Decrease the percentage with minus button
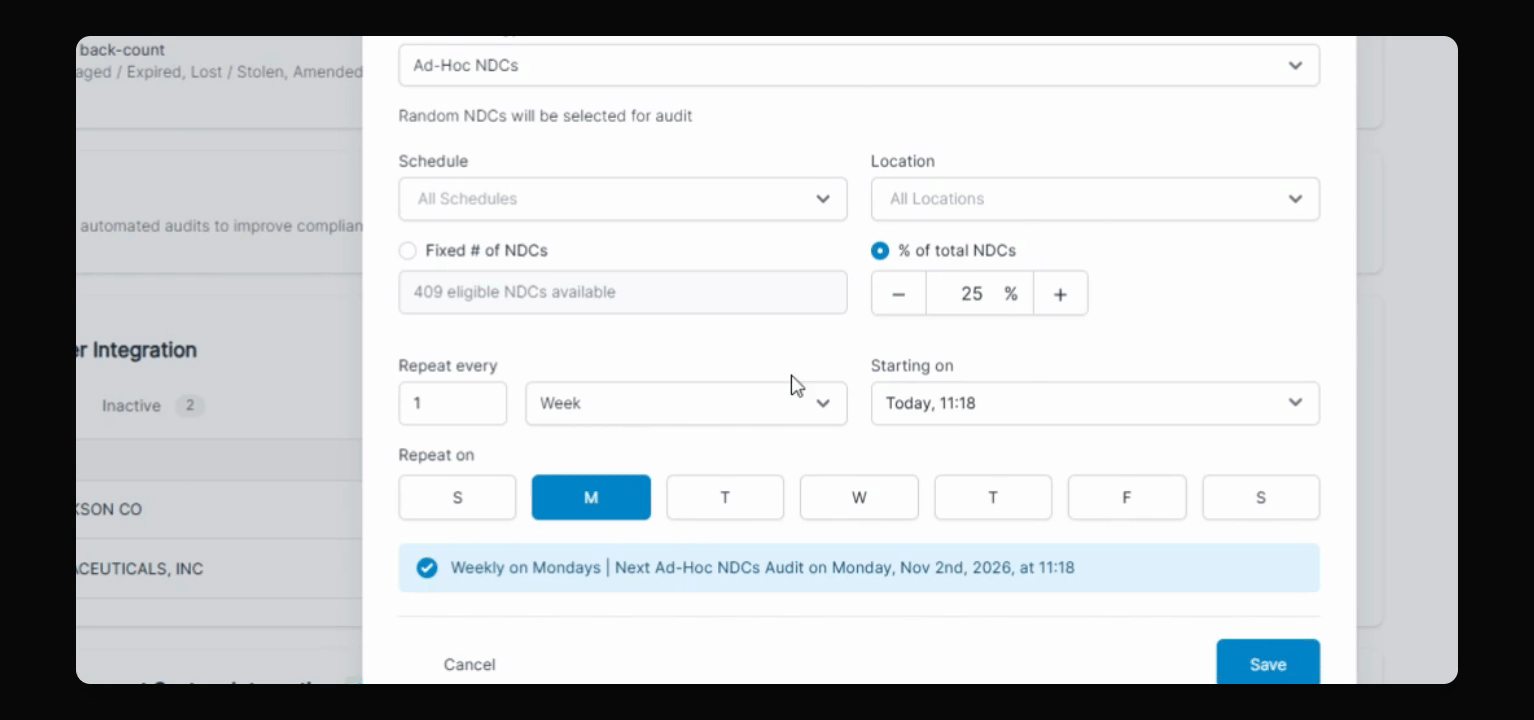 (898, 294)
